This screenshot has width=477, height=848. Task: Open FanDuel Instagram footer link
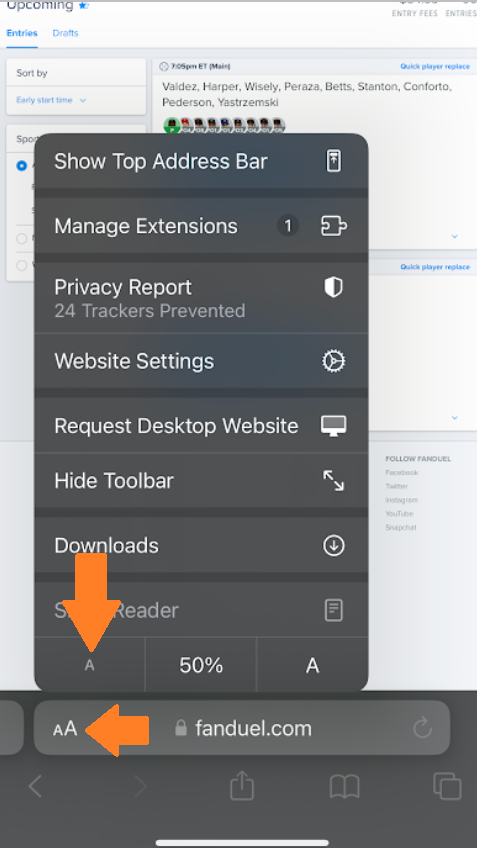point(401,500)
